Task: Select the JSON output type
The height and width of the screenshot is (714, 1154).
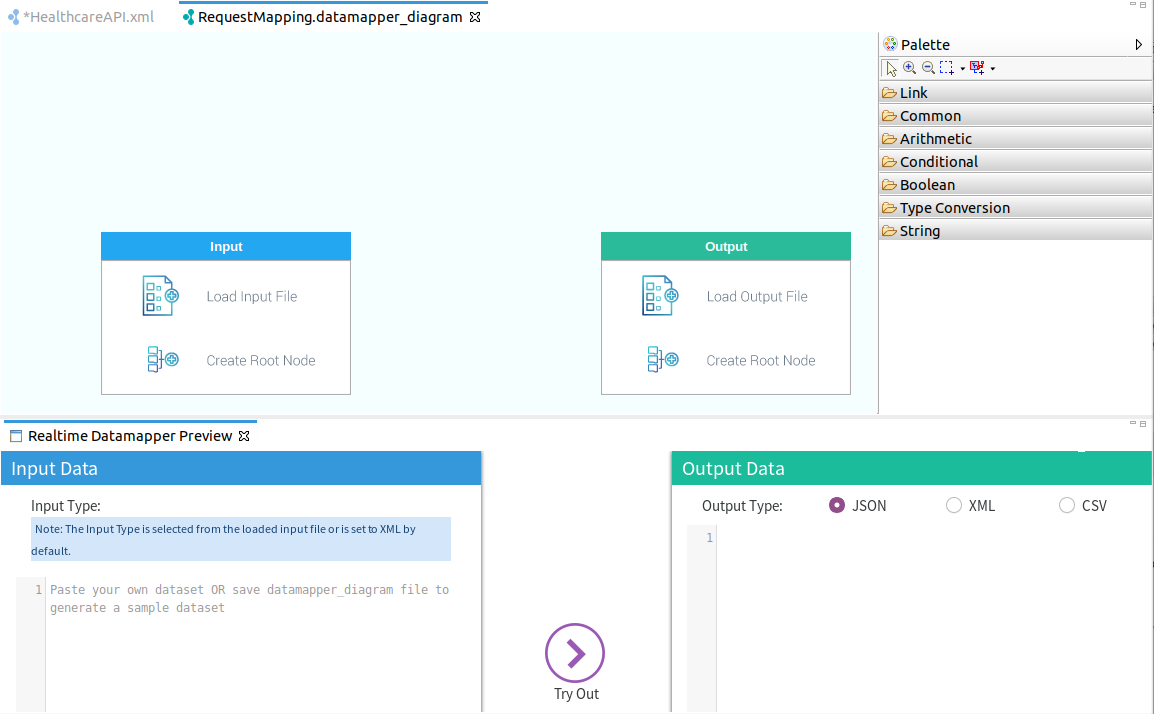Action: pyautogui.click(x=836, y=505)
